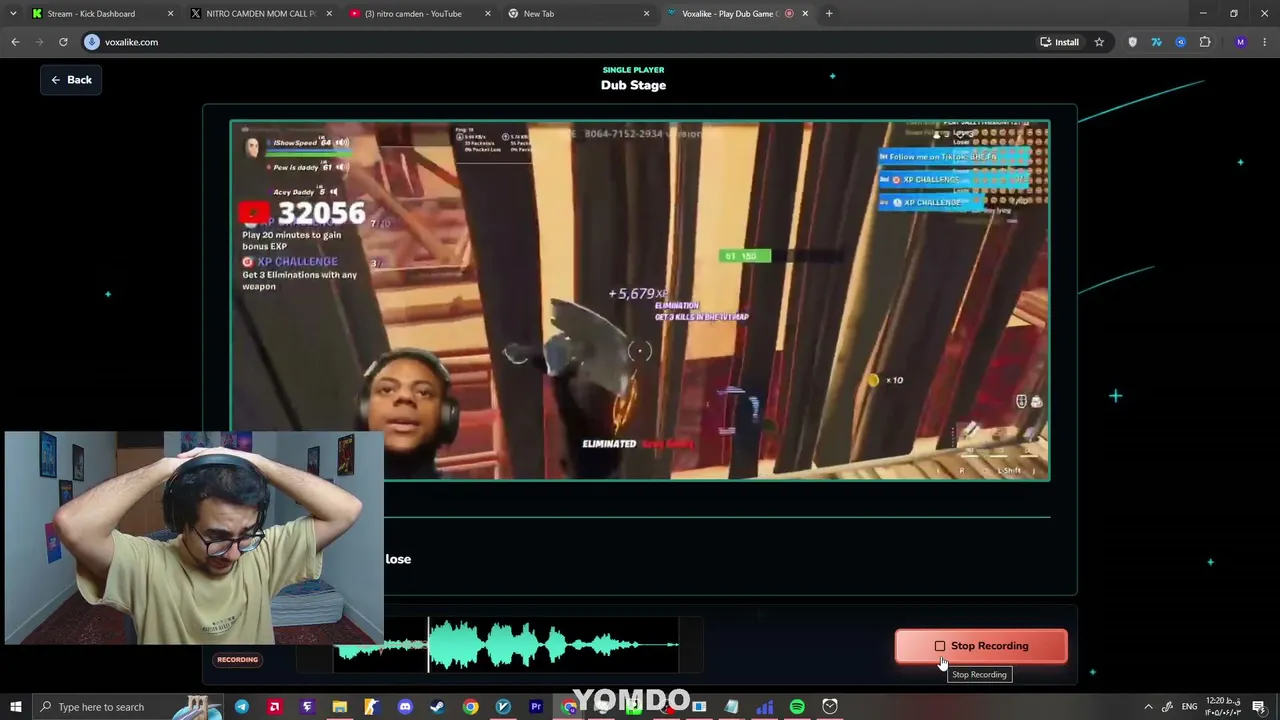Close the NITRO CAMDEN MOM CALL tab

tap(329, 14)
